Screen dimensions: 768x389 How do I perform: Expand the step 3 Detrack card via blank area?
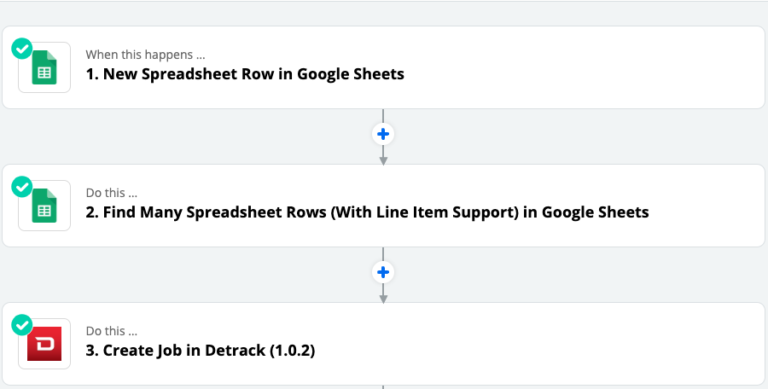click(x=539, y=344)
